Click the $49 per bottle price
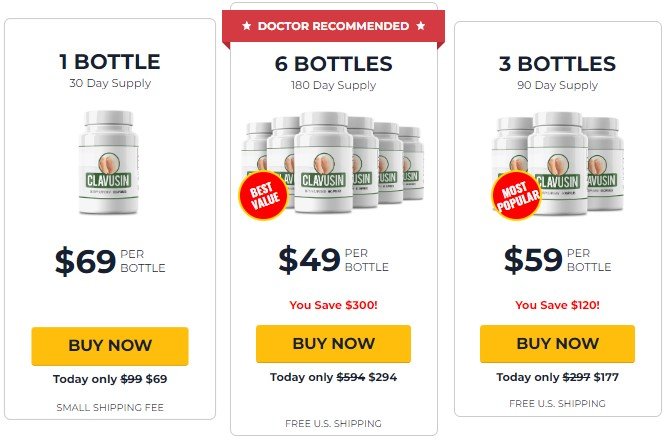 click(x=334, y=259)
